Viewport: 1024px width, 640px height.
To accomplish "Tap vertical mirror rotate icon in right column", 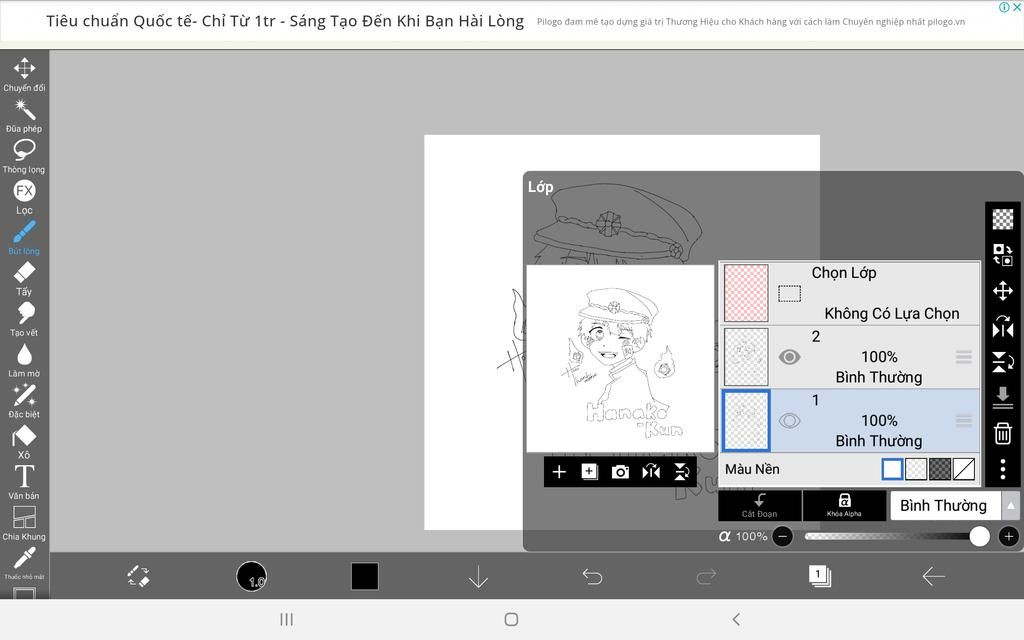I will pyautogui.click(x=1003, y=362).
